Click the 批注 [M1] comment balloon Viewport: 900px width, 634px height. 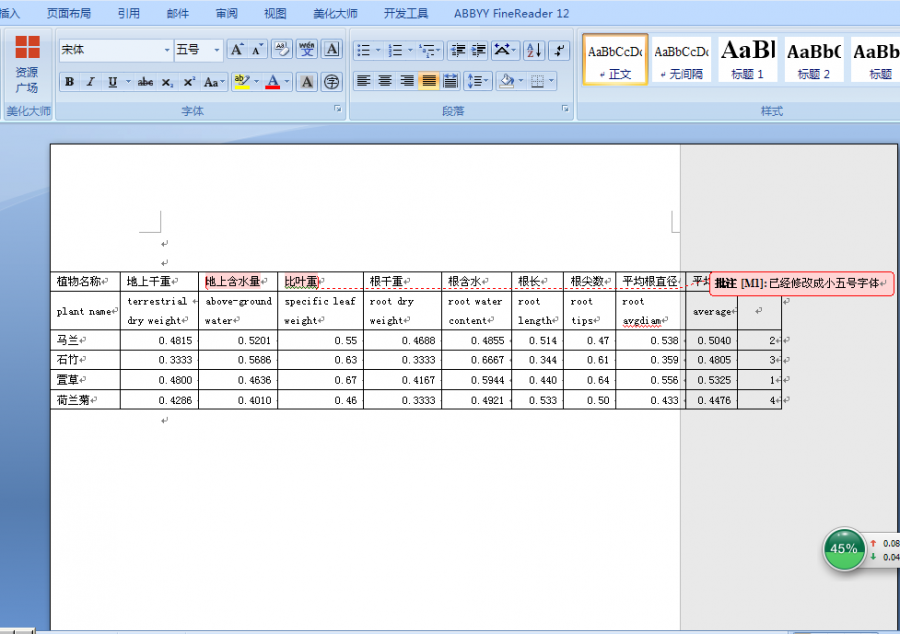802,283
